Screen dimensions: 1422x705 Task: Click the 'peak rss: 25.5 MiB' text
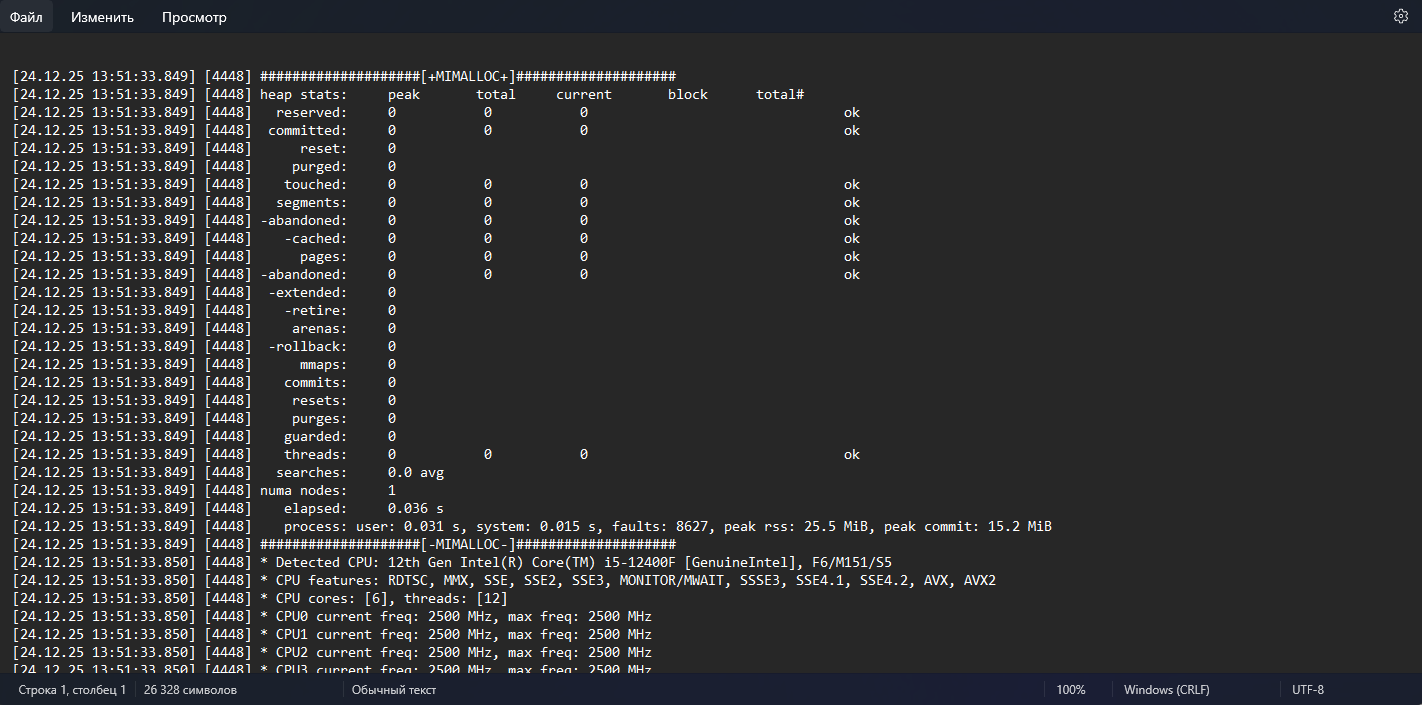click(796, 526)
